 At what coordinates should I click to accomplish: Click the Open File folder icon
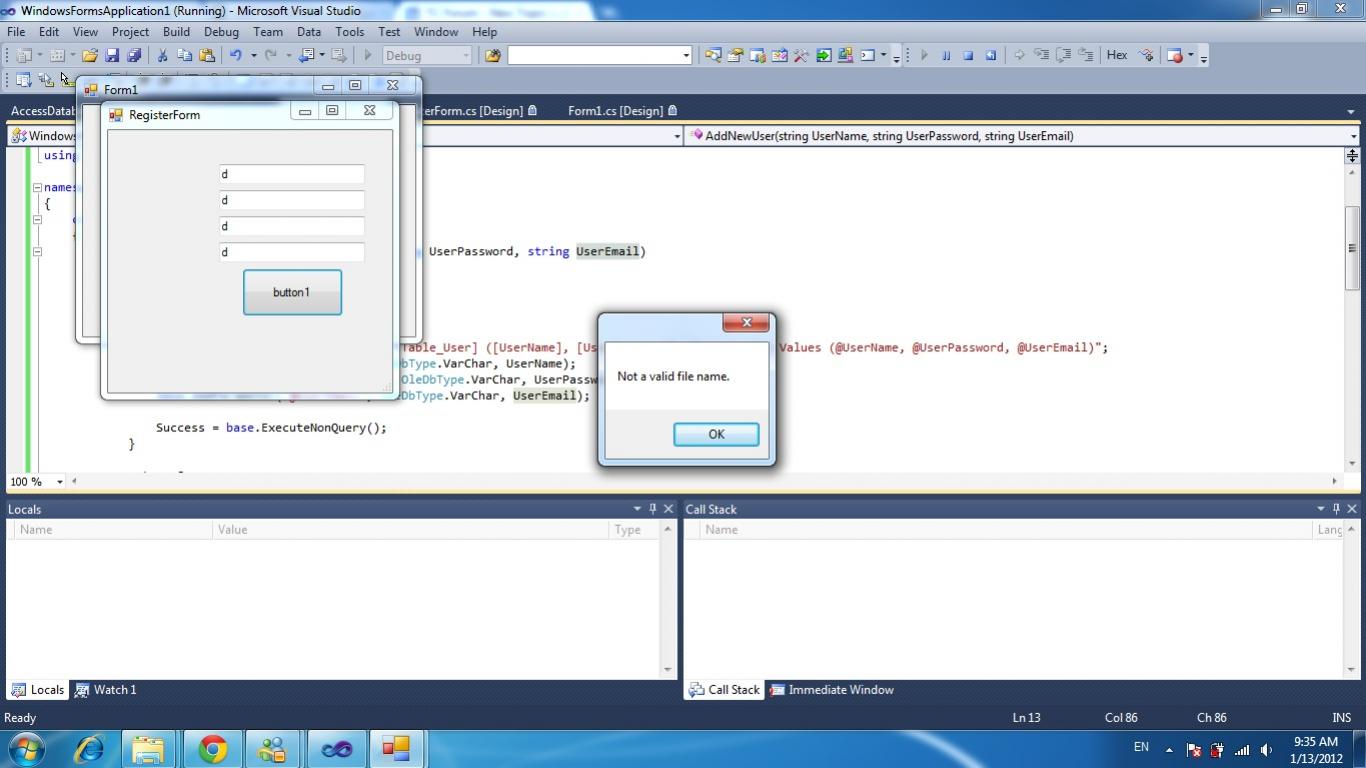pyautogui.click(x=90, y=56)
